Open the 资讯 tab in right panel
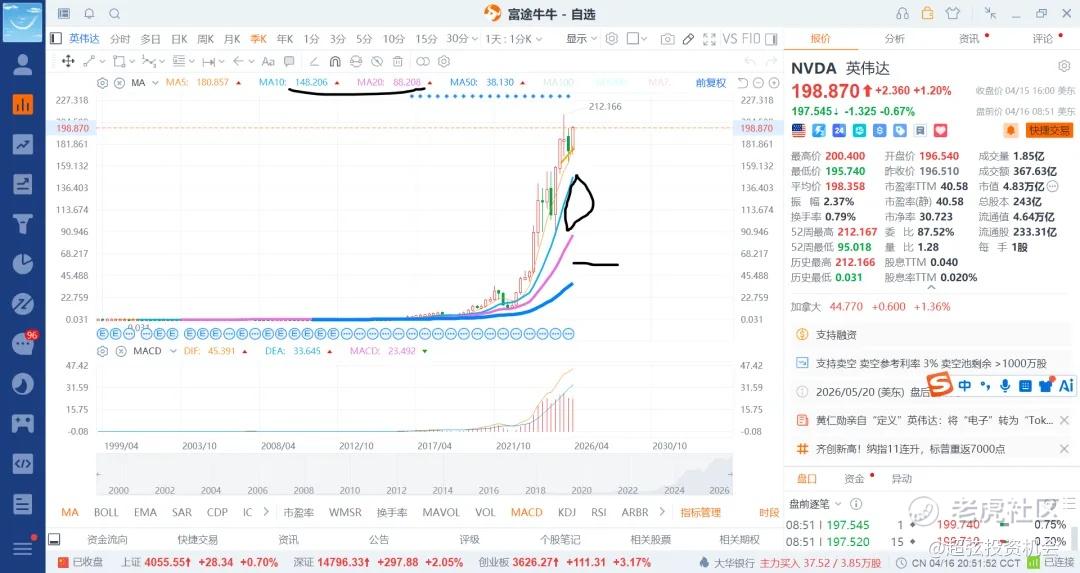 pyautogui.click(x=969, y=39)
